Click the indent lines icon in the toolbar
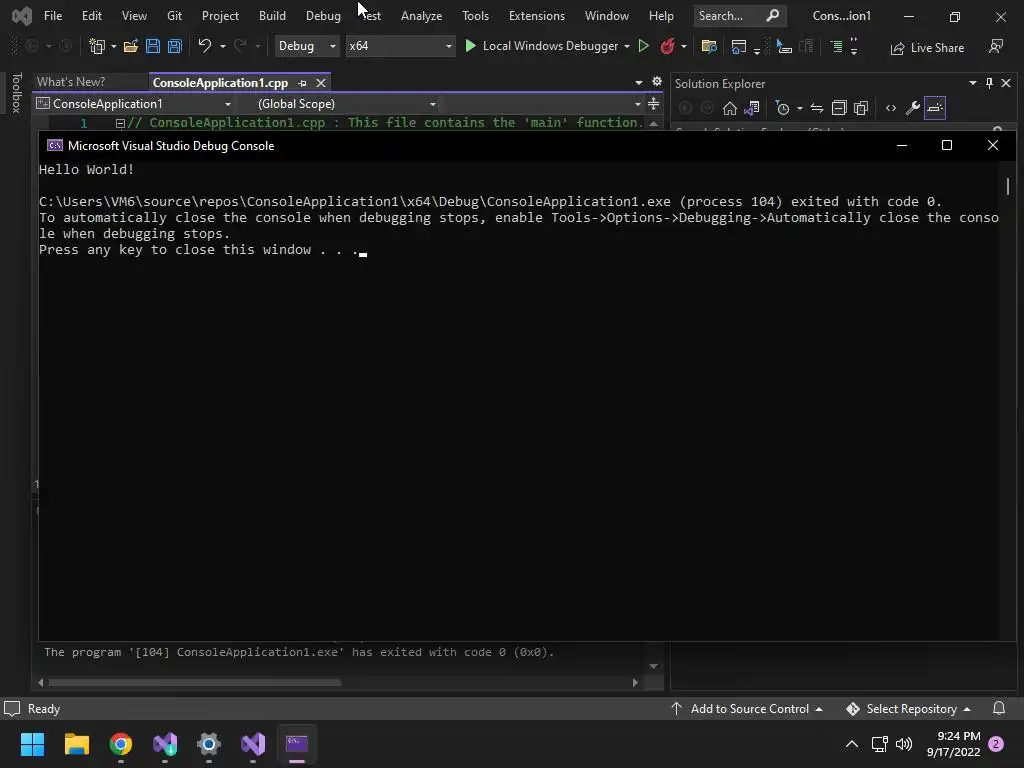Viewport: 1024px width, 768px height. 836,46
